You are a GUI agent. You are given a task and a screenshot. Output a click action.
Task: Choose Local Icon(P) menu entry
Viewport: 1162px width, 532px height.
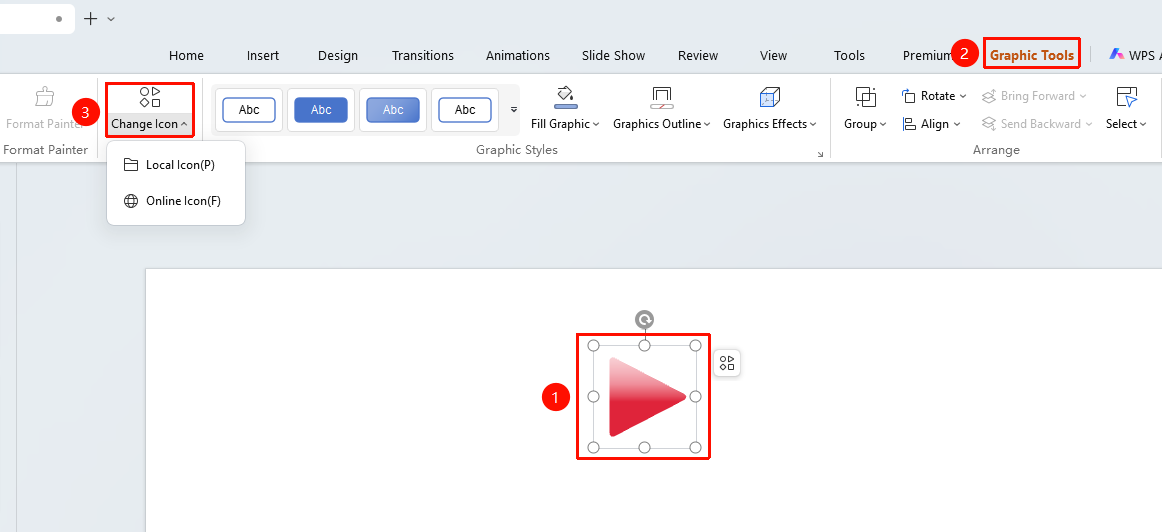click(176, 164)
